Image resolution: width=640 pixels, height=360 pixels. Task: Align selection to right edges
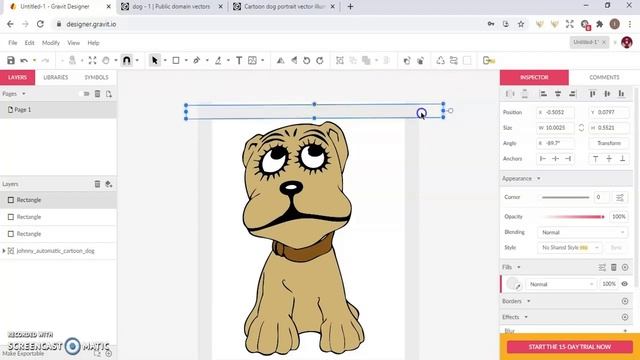point(572,94)
